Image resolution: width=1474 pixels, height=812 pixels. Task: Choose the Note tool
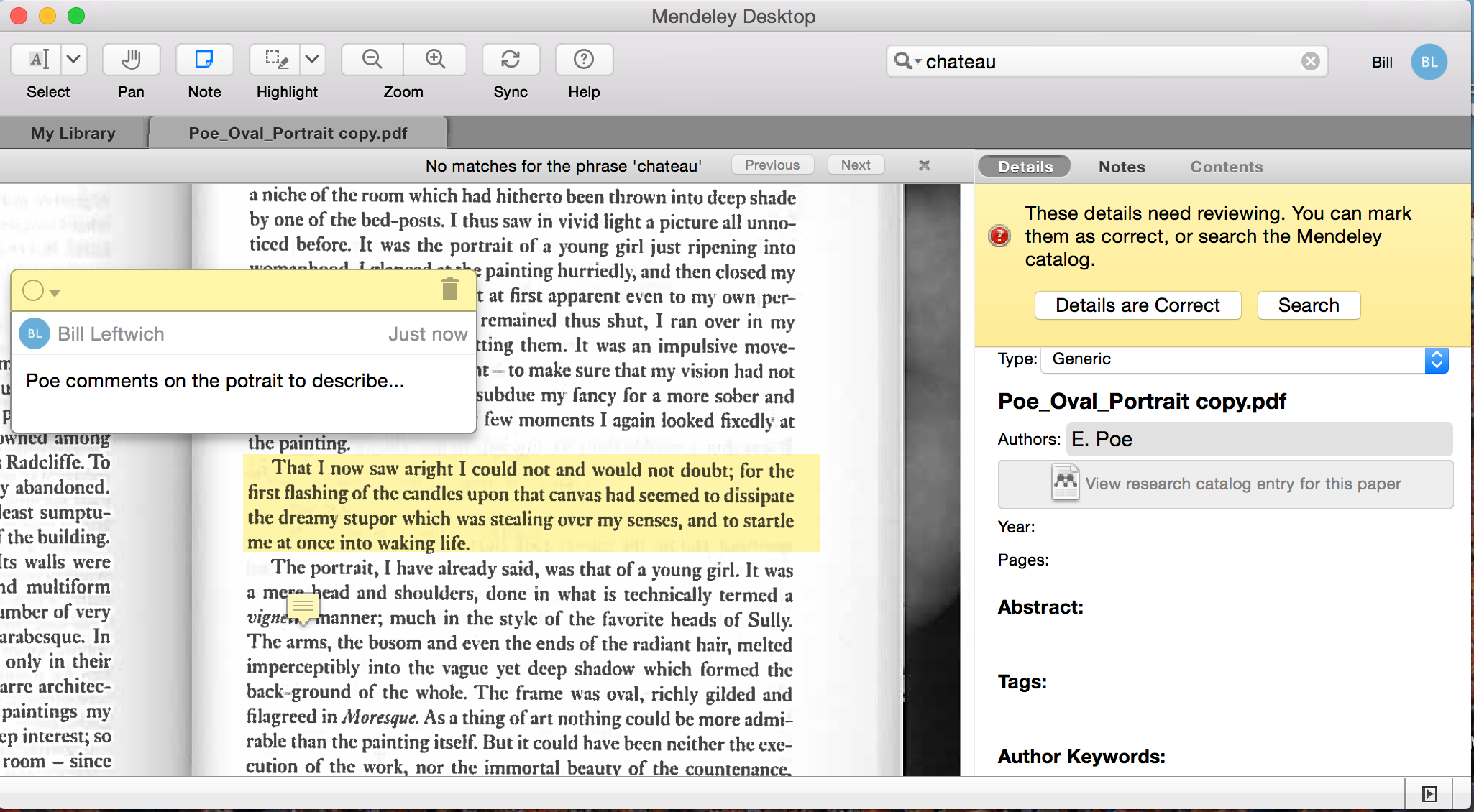(204, 60)
